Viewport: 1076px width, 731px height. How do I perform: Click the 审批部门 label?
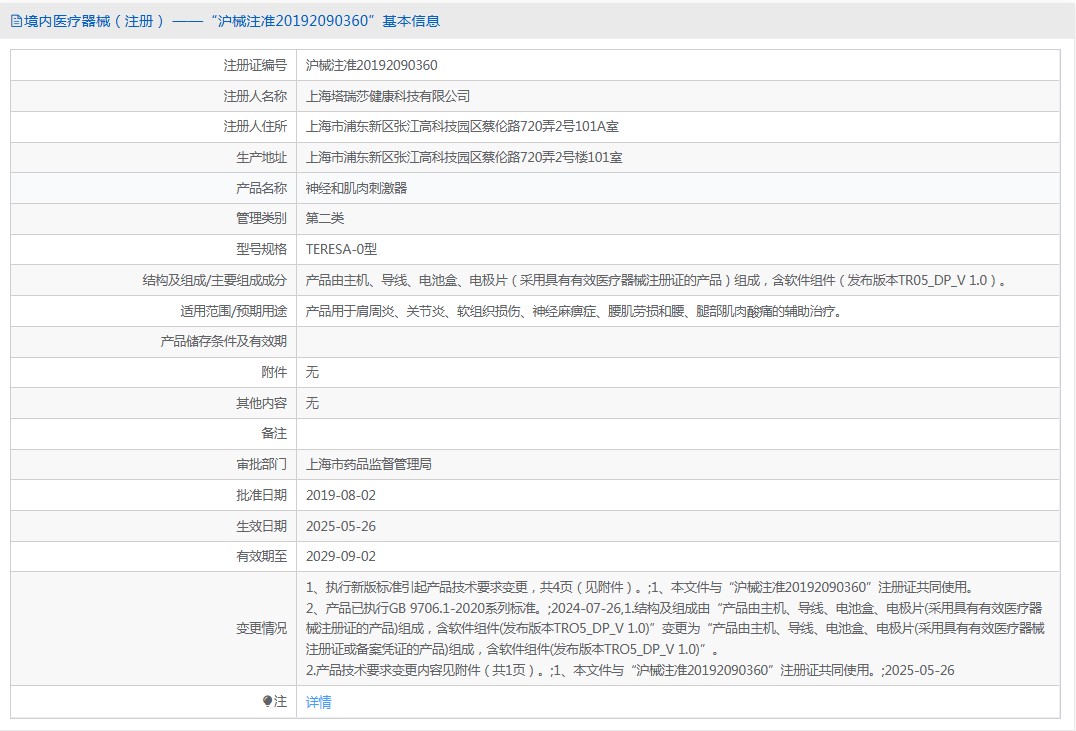(x=261, y=464)
